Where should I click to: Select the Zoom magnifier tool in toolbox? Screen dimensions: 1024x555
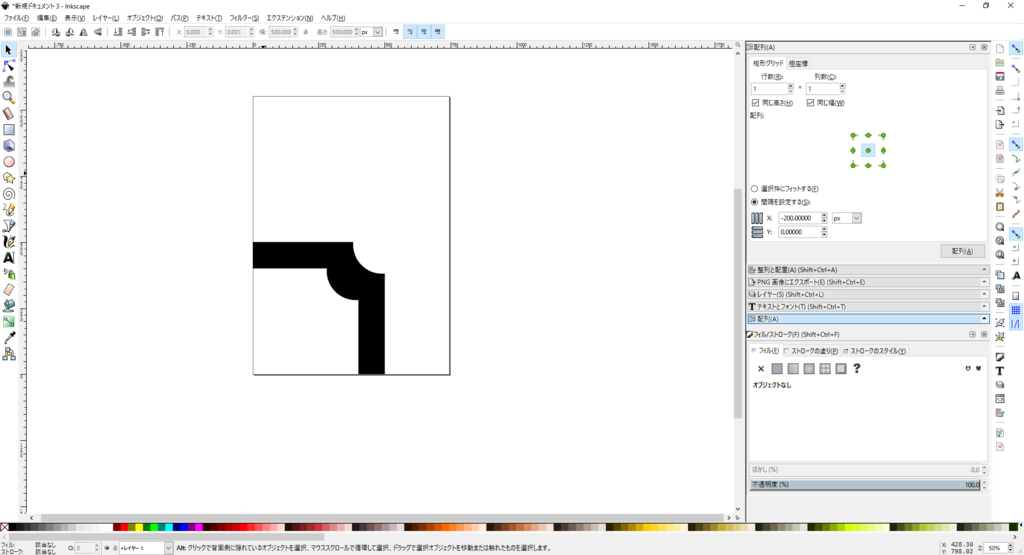point(9,98)
